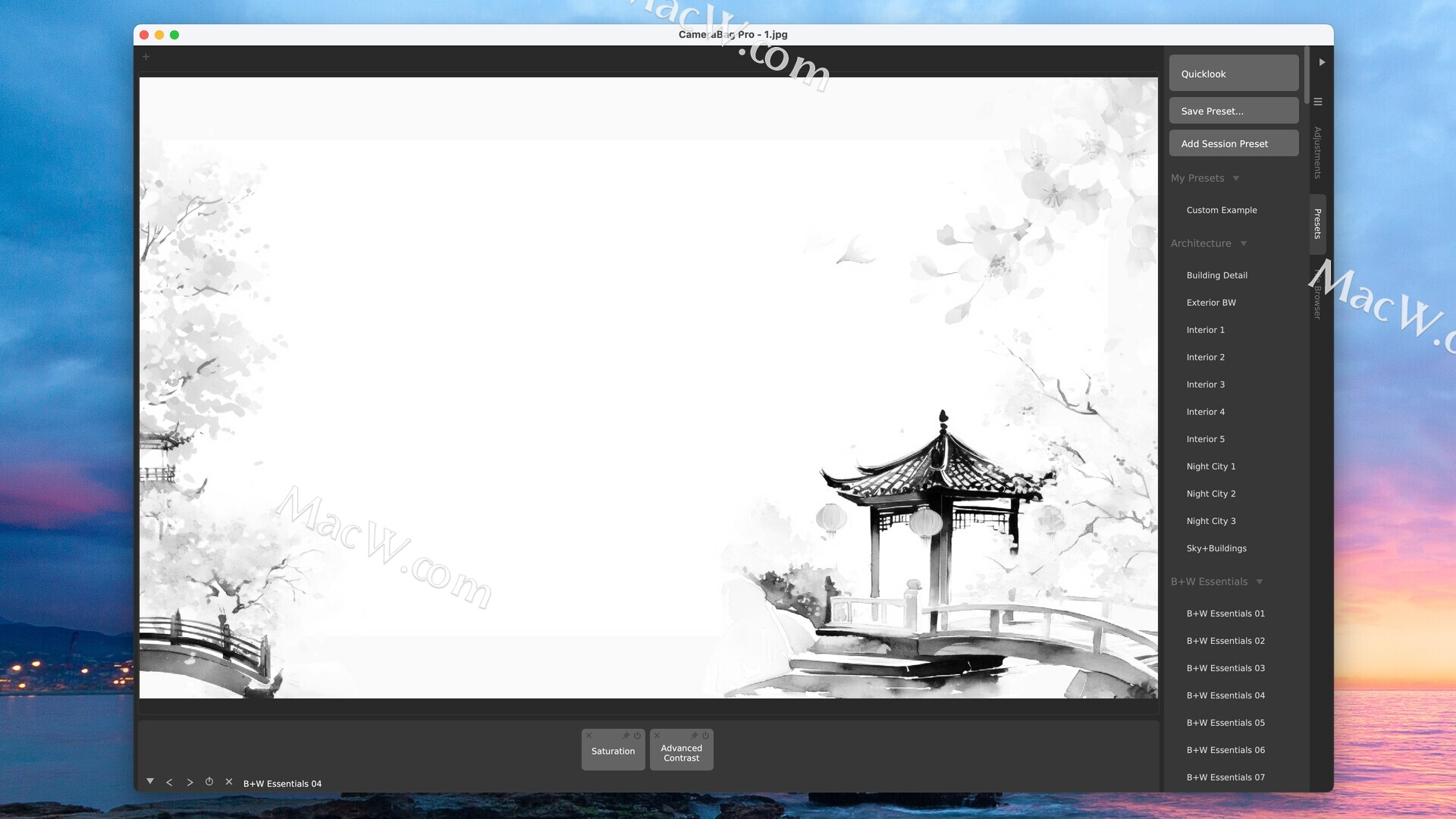Switch to the Adjustments tab
The width and height of the screenshot is (1456, 819).
pos(1318,152)
